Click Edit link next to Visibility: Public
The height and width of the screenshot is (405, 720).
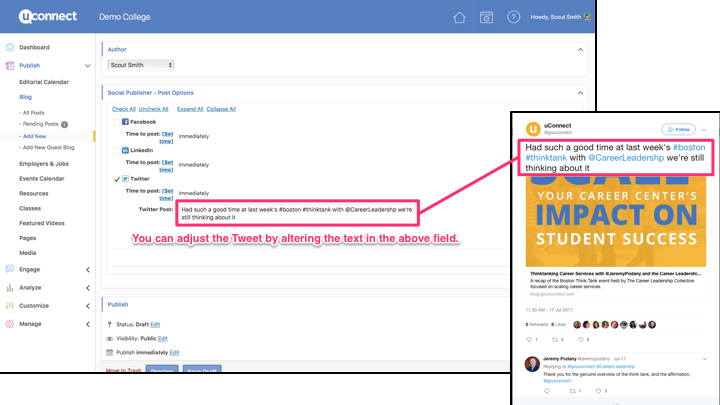(163, 339)
